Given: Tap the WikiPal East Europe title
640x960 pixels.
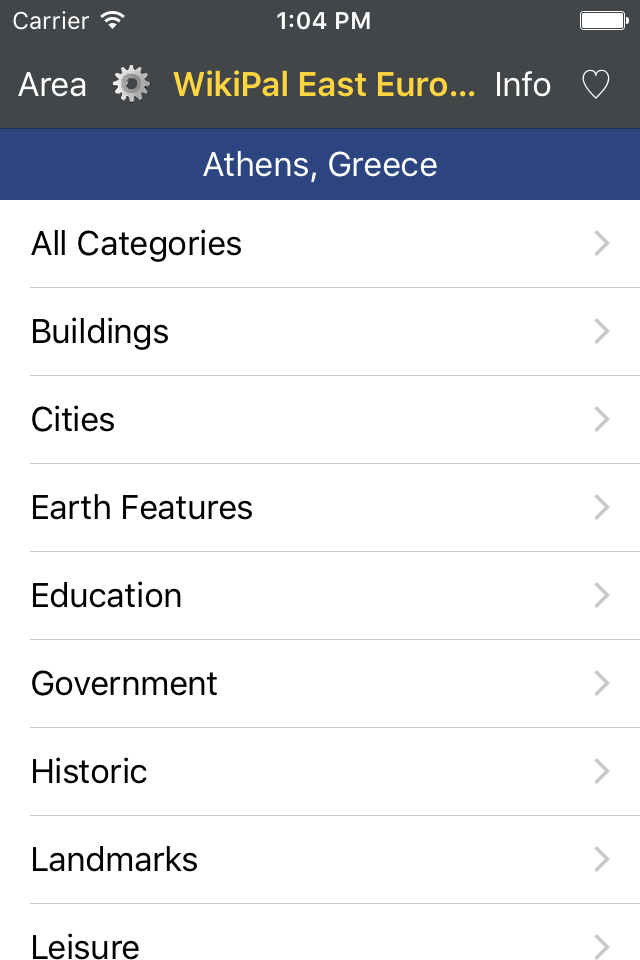Looking at the screenshot, I should 324,84.
